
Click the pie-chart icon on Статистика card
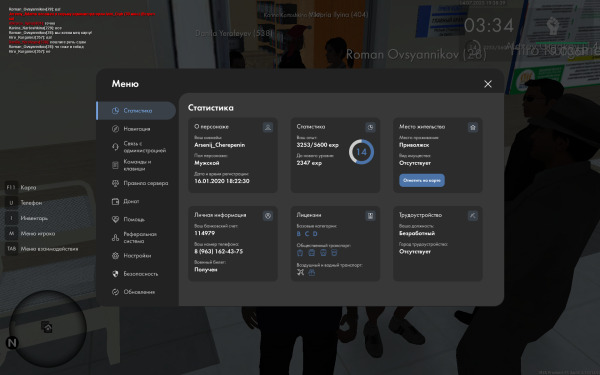pyautogui.click(x=370, y=127)
